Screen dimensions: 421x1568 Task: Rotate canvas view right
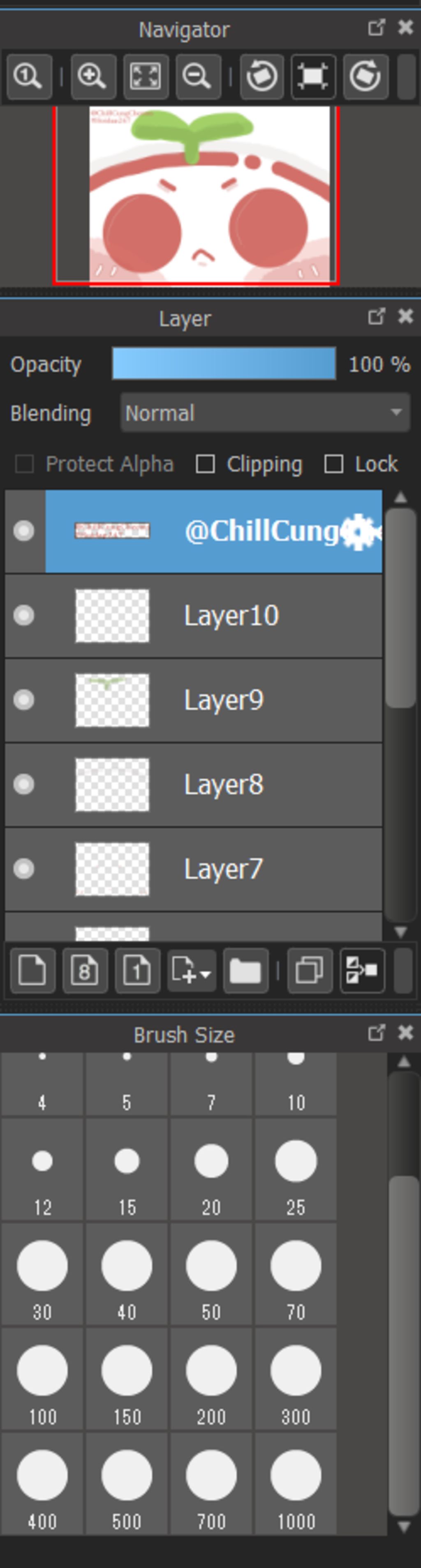(x=365, y=77)
